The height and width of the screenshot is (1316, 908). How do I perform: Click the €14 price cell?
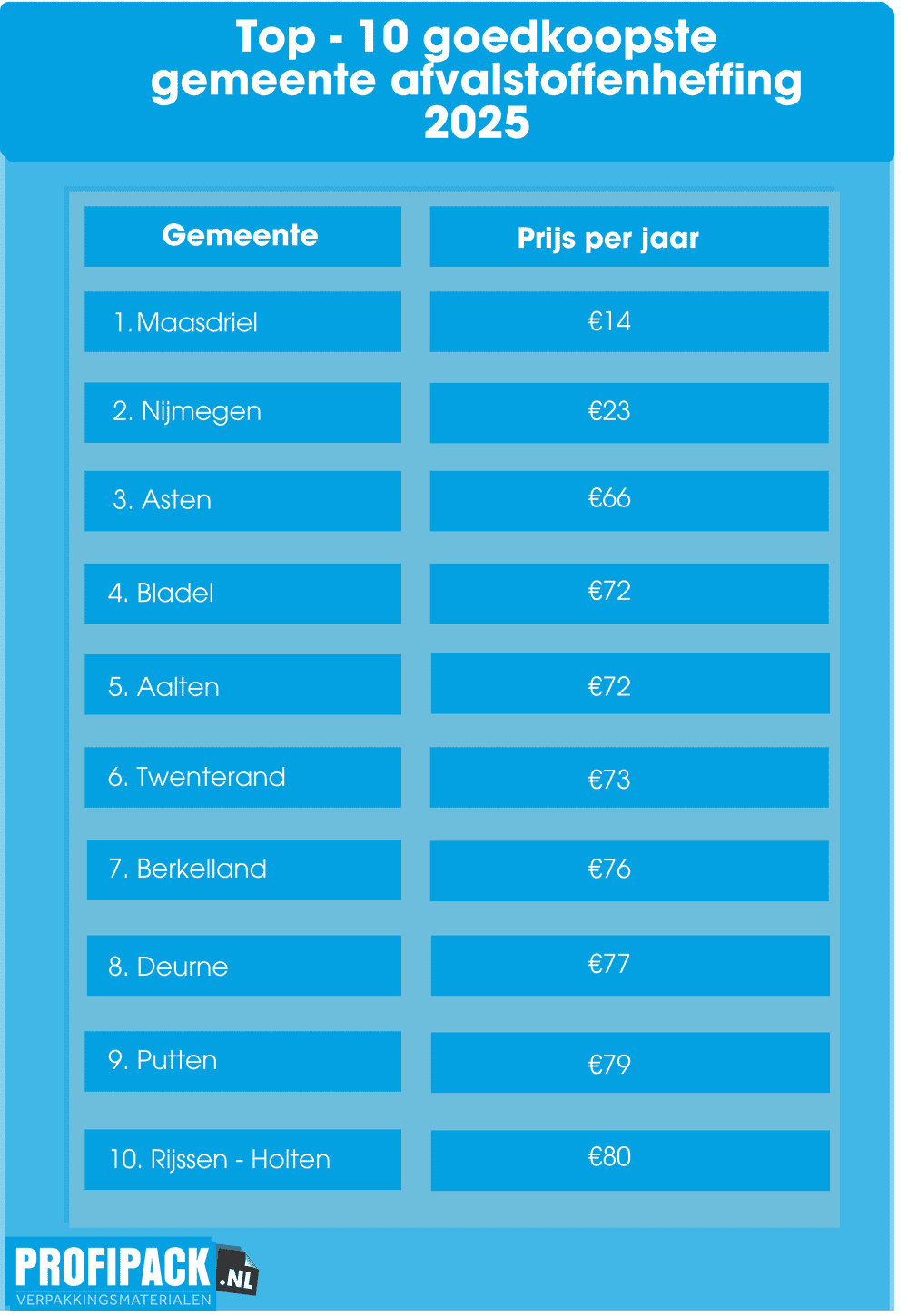tap(629, 321)
